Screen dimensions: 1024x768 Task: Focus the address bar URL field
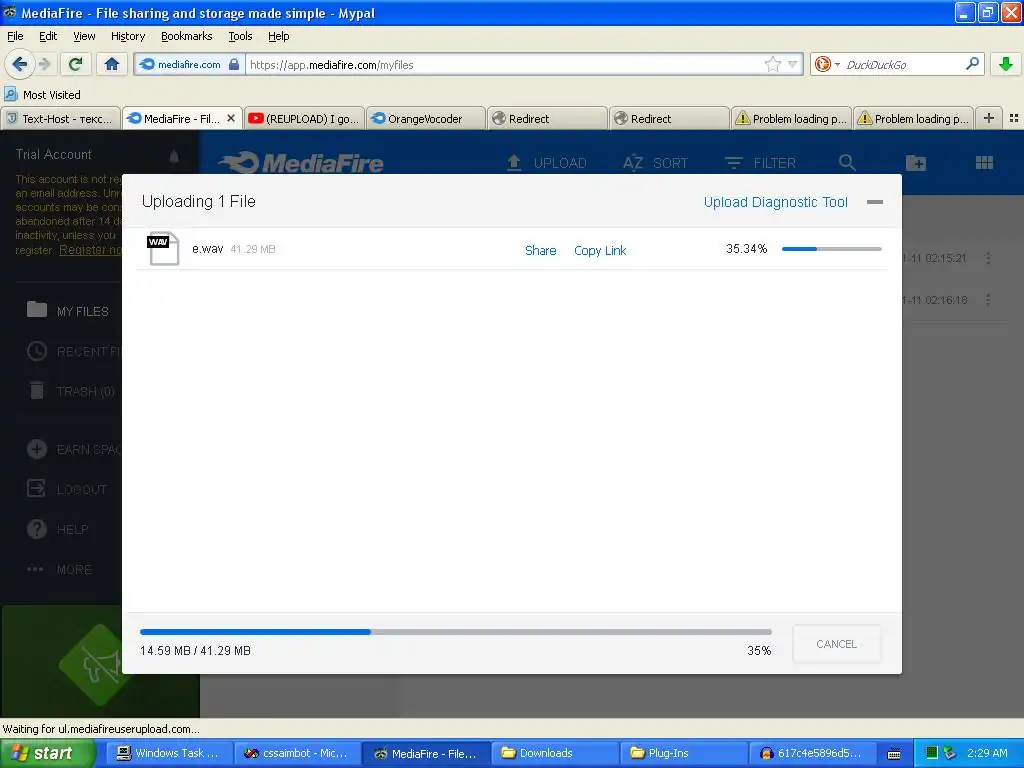point(503,64)
